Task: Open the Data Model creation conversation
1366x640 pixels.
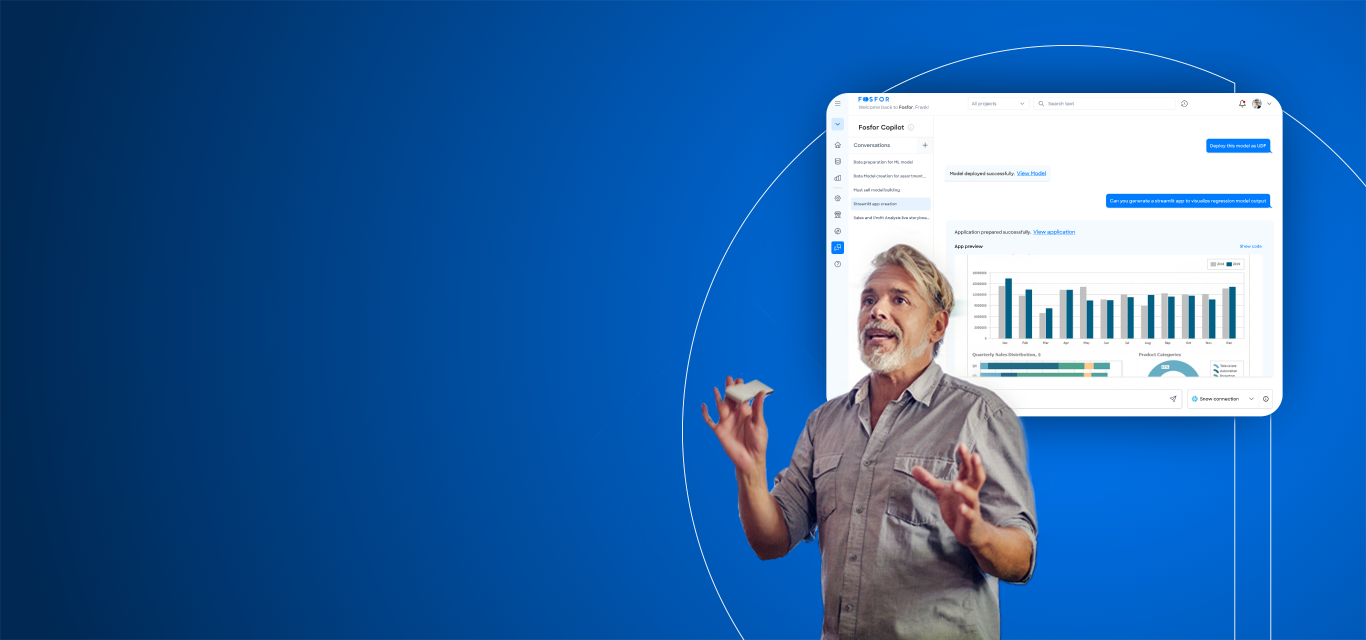Action: point(890,176)
